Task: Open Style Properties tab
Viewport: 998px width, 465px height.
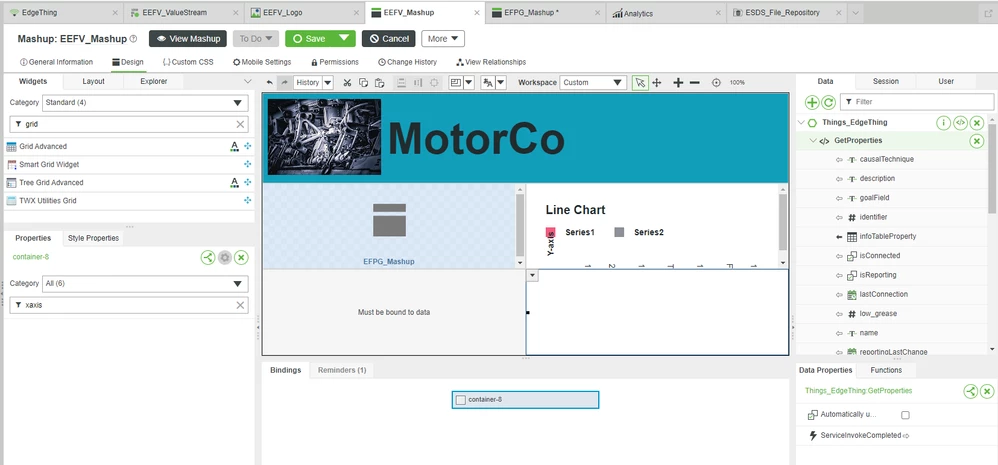Action: [93, 238]
